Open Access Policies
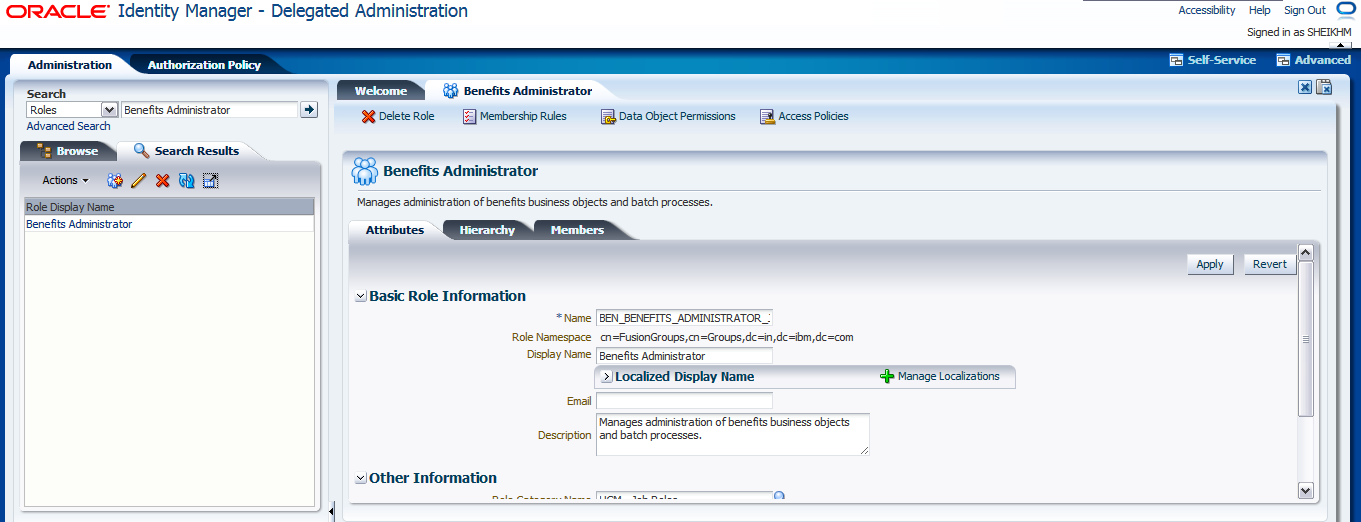1361x522 pixels. [x=804, y=116]
